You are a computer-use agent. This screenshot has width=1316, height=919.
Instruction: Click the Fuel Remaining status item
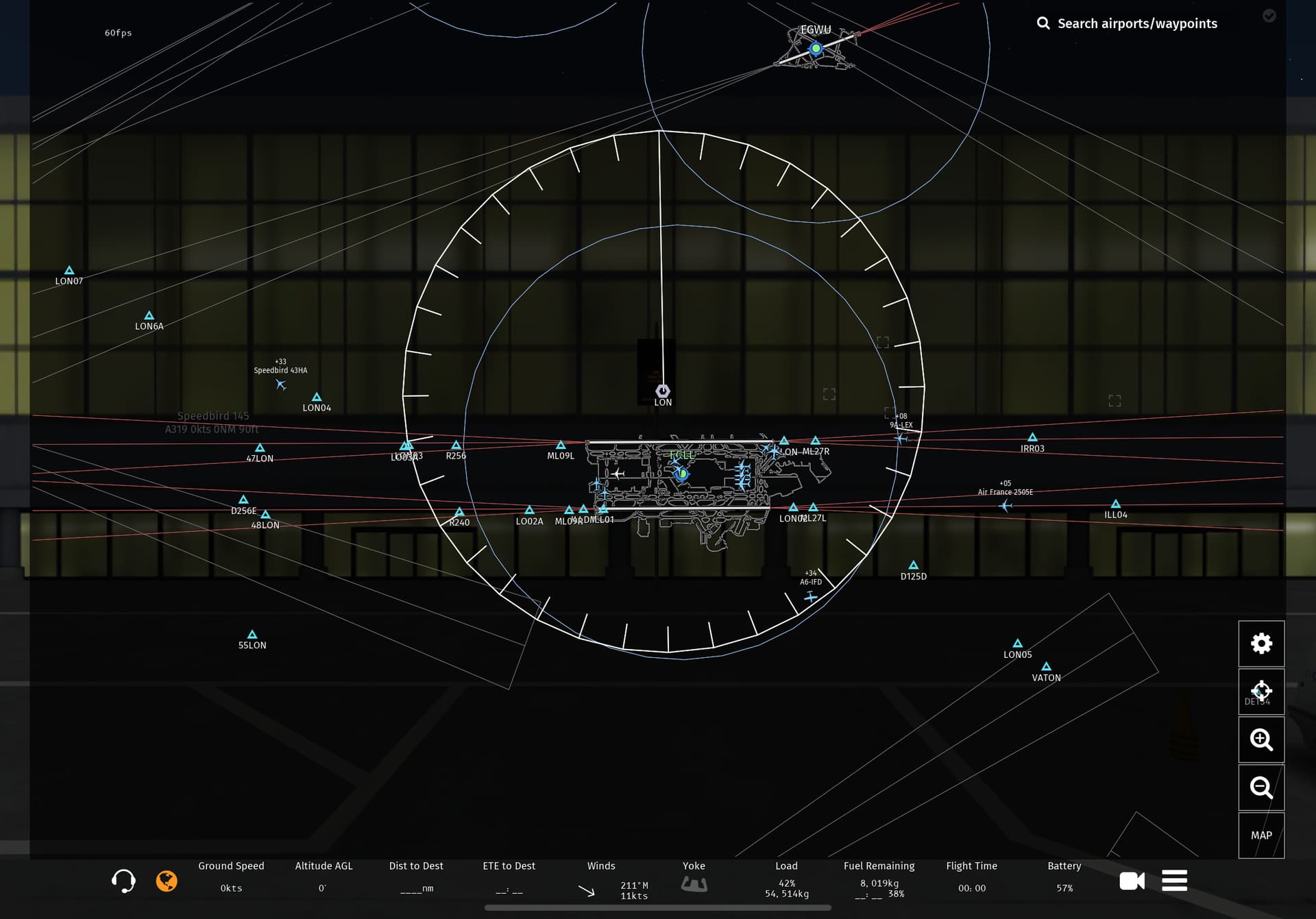tap(879, 881)
